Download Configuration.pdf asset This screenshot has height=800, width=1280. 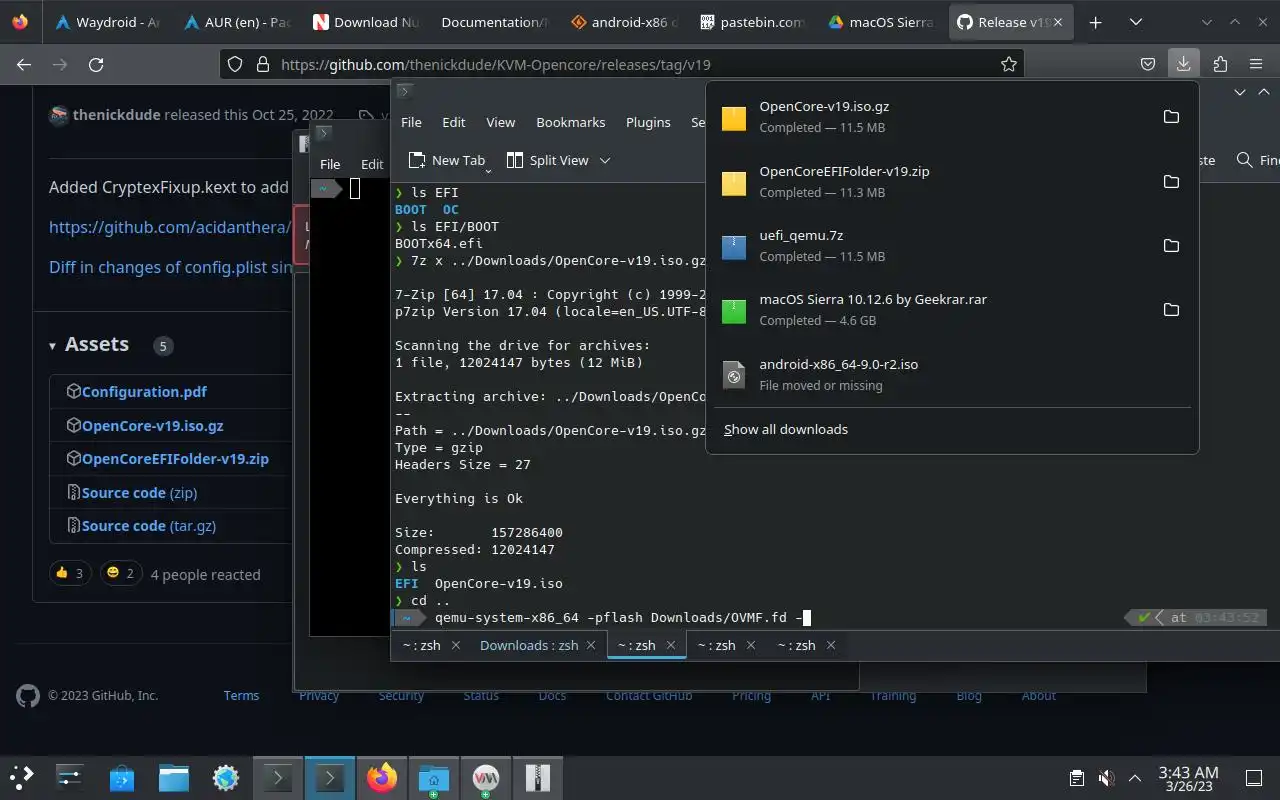(x=144, y=392)
